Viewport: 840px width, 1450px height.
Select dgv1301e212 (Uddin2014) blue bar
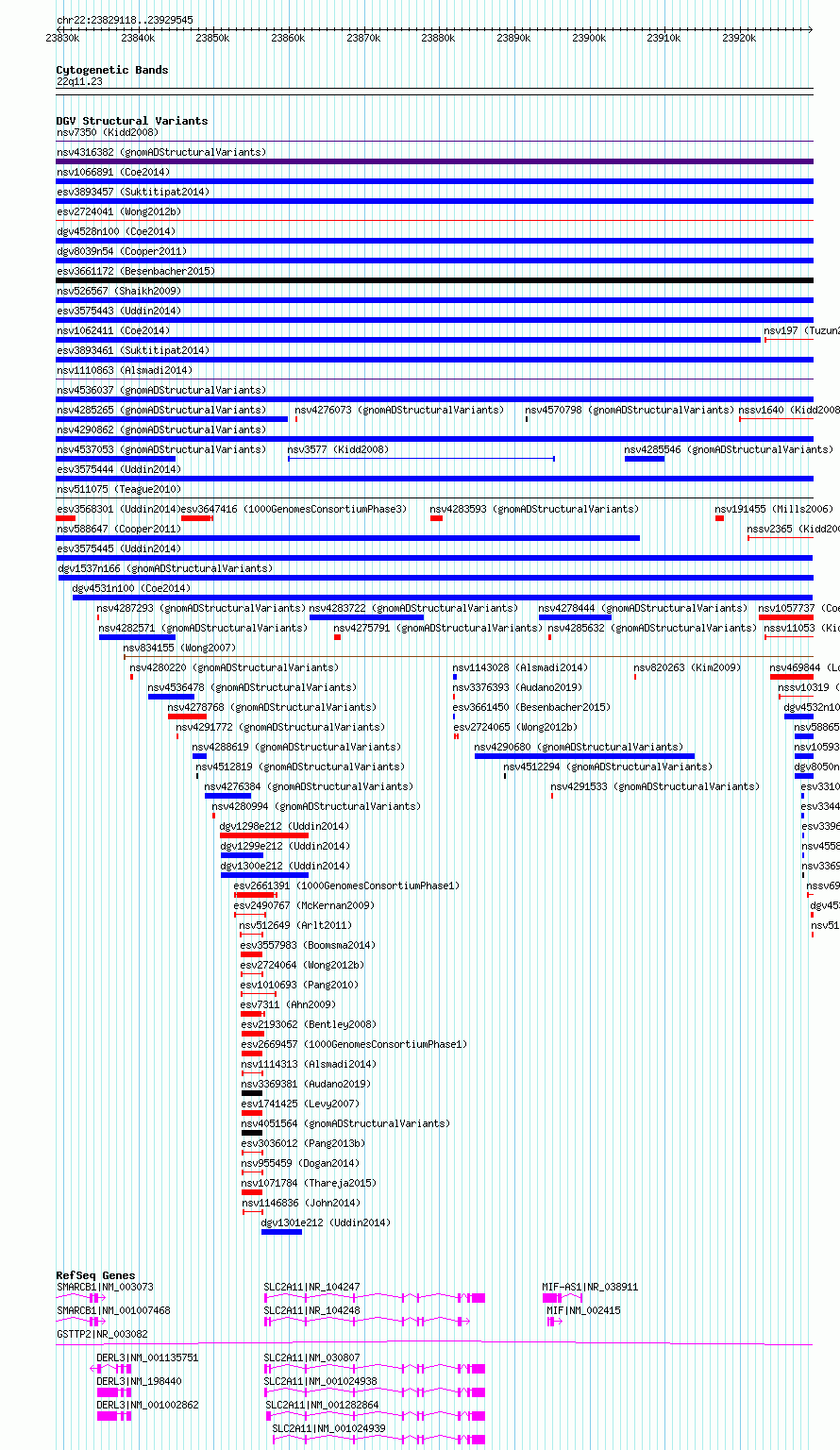pos(281,1232)
